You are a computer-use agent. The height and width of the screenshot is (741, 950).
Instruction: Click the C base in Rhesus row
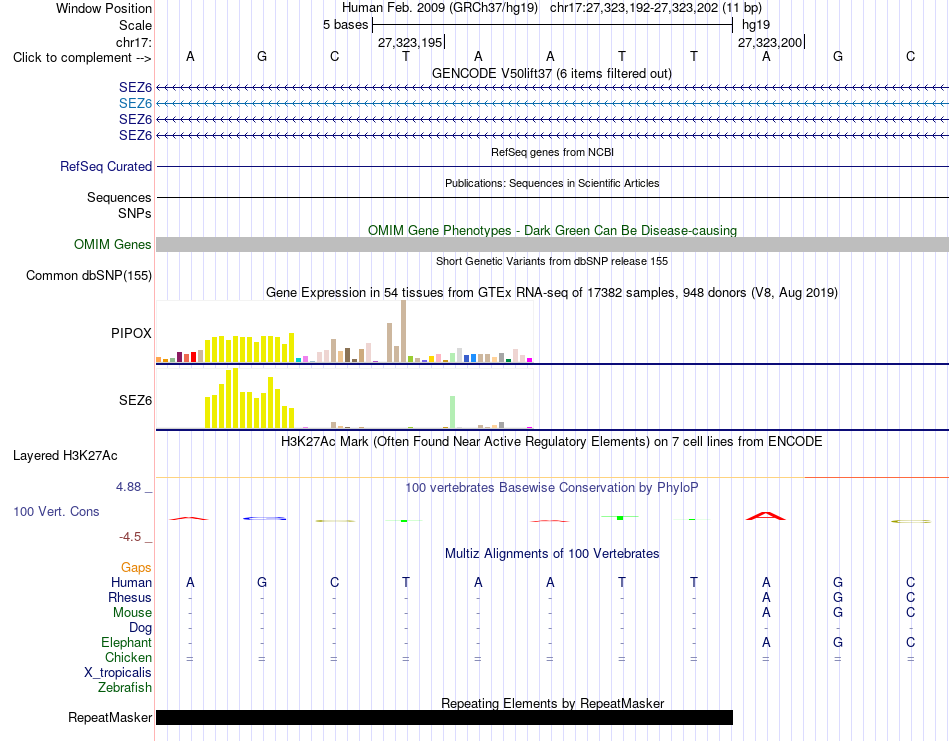coord(910,597)
